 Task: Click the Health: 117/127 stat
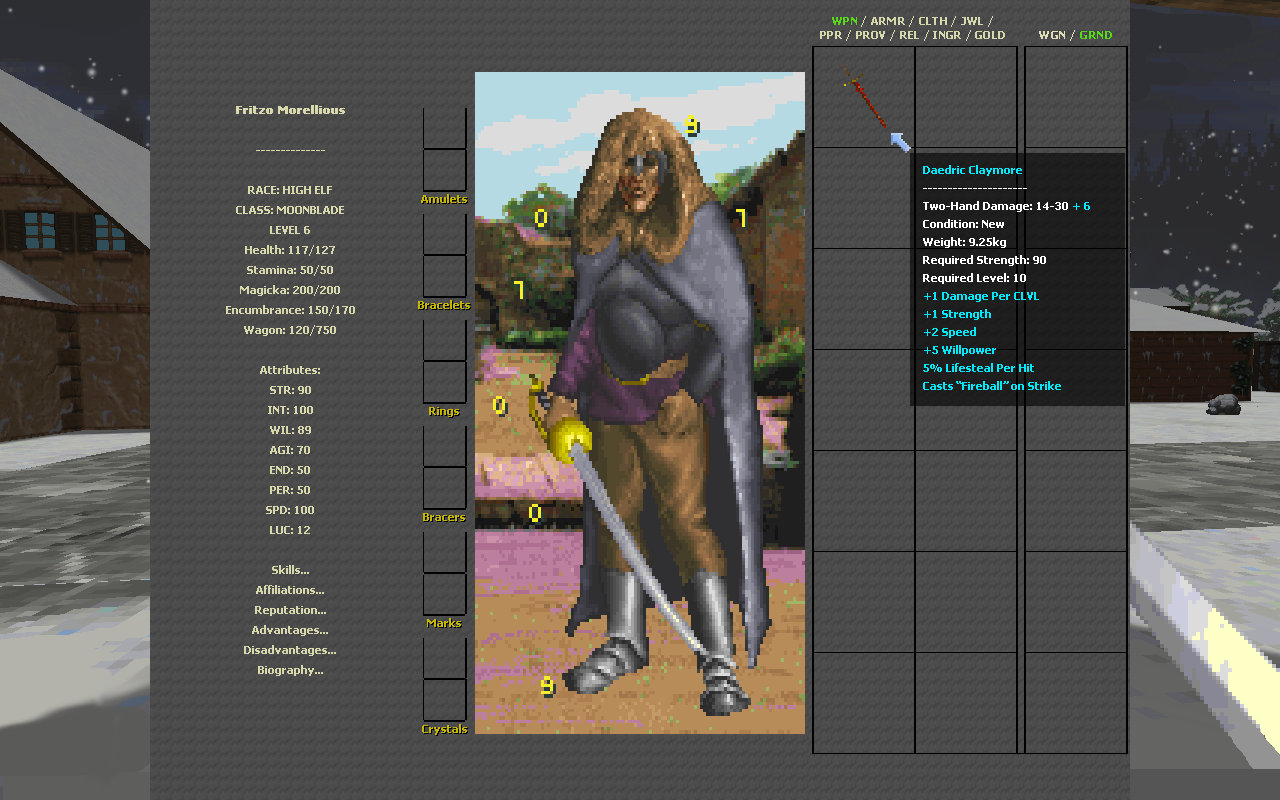click(x=290, y=250)
